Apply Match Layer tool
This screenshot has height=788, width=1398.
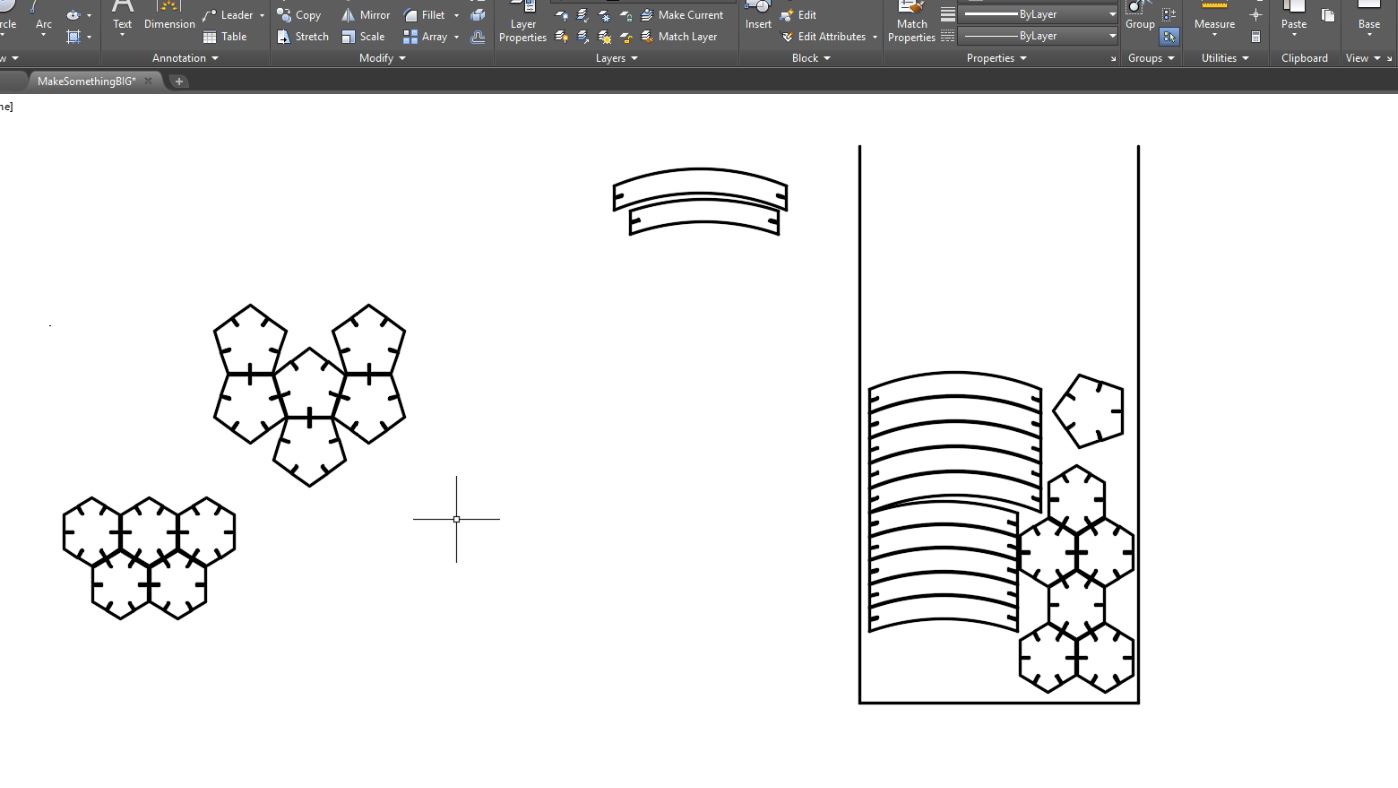[679, 37]
